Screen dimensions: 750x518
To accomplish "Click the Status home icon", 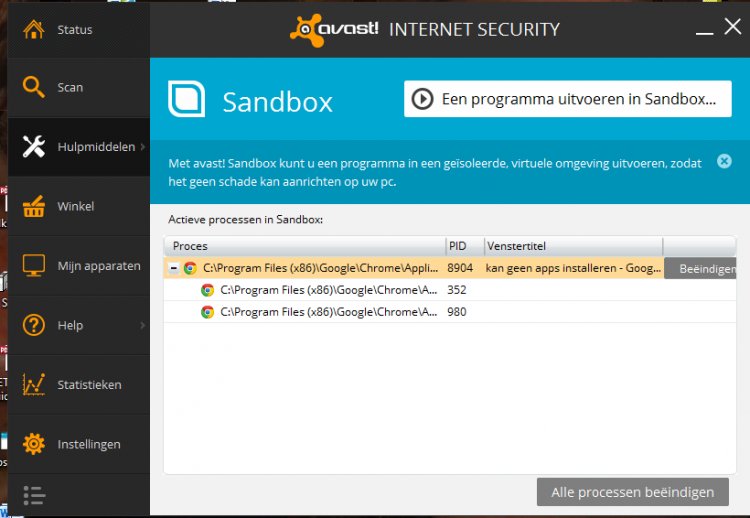I will click(33, 30).
